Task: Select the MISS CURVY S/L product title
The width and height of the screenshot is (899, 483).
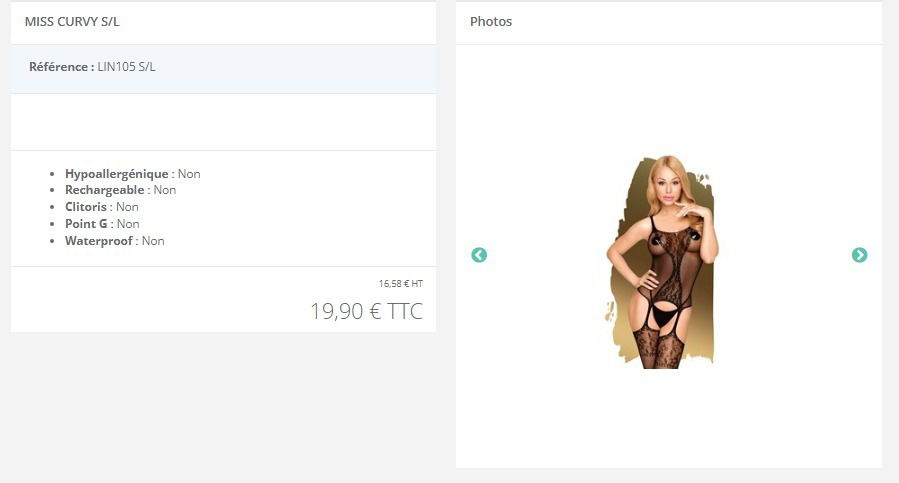Action: click(x=72, y=22)
